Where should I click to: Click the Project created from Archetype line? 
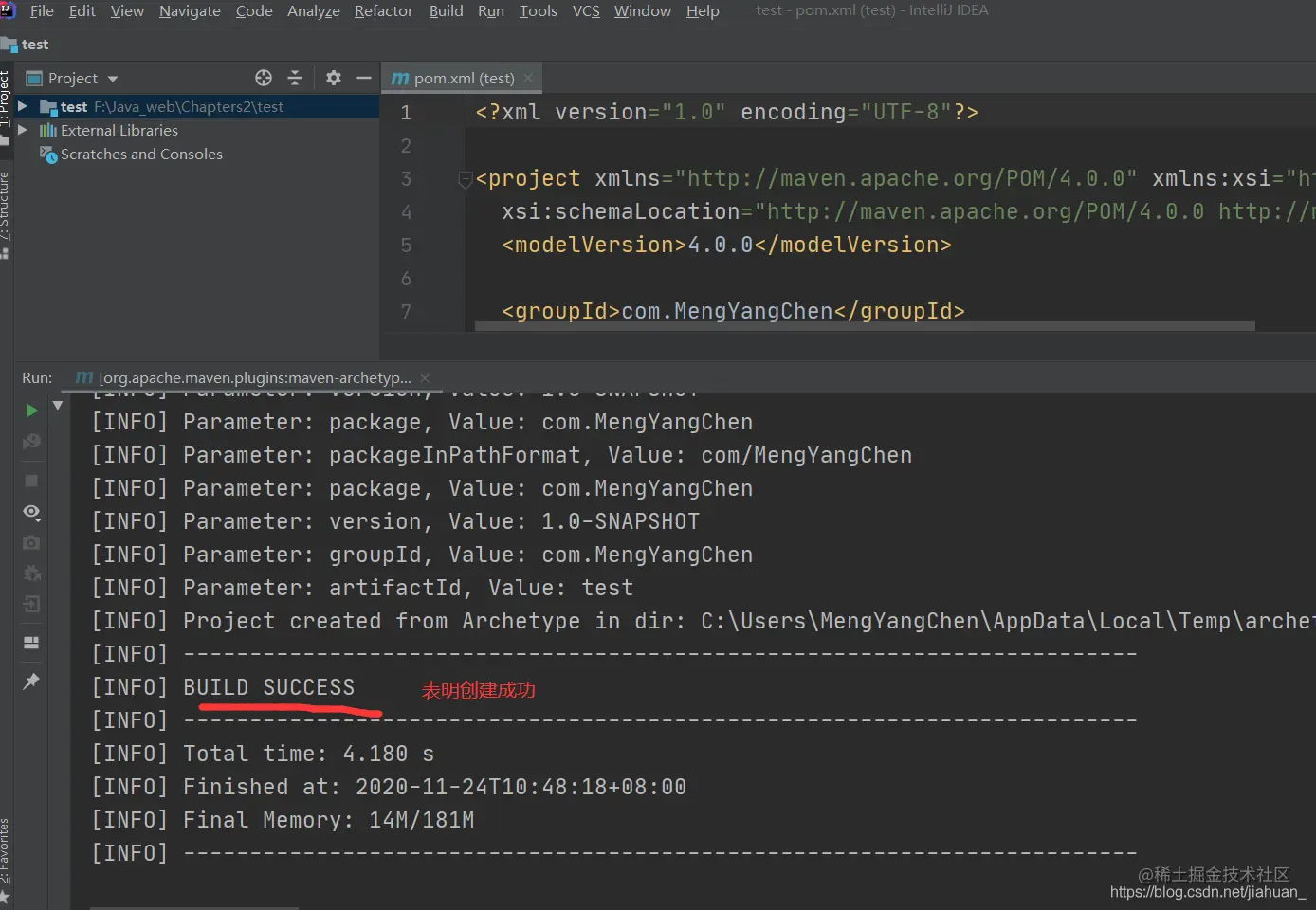pos(702,621)
